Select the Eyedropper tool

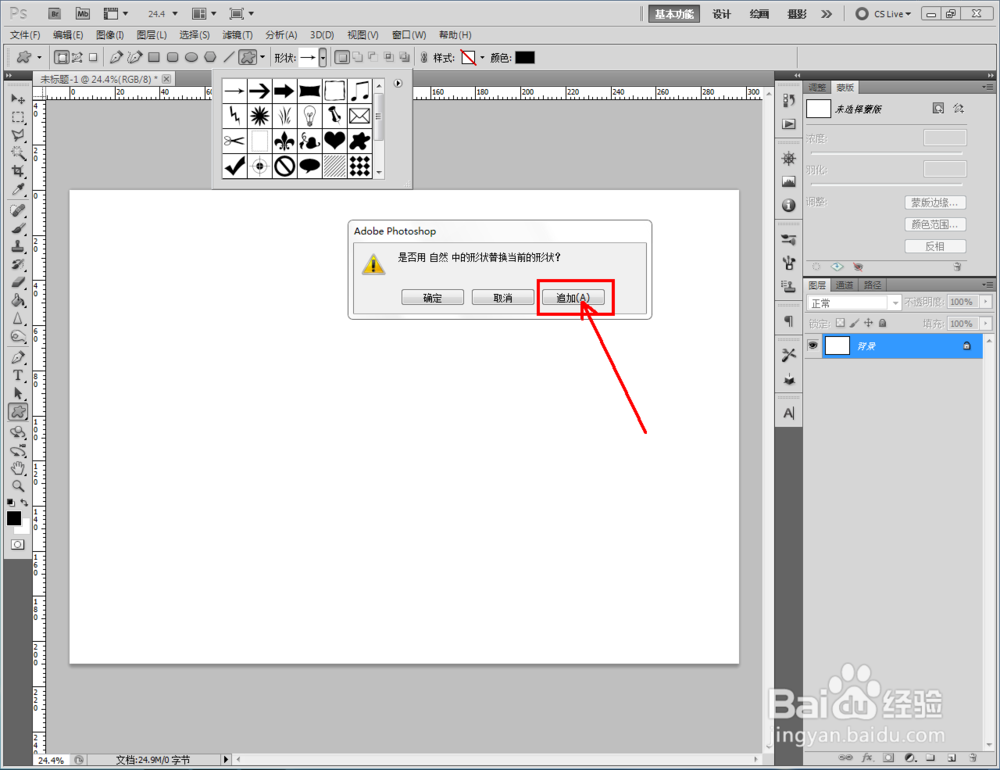pos(18,189)
